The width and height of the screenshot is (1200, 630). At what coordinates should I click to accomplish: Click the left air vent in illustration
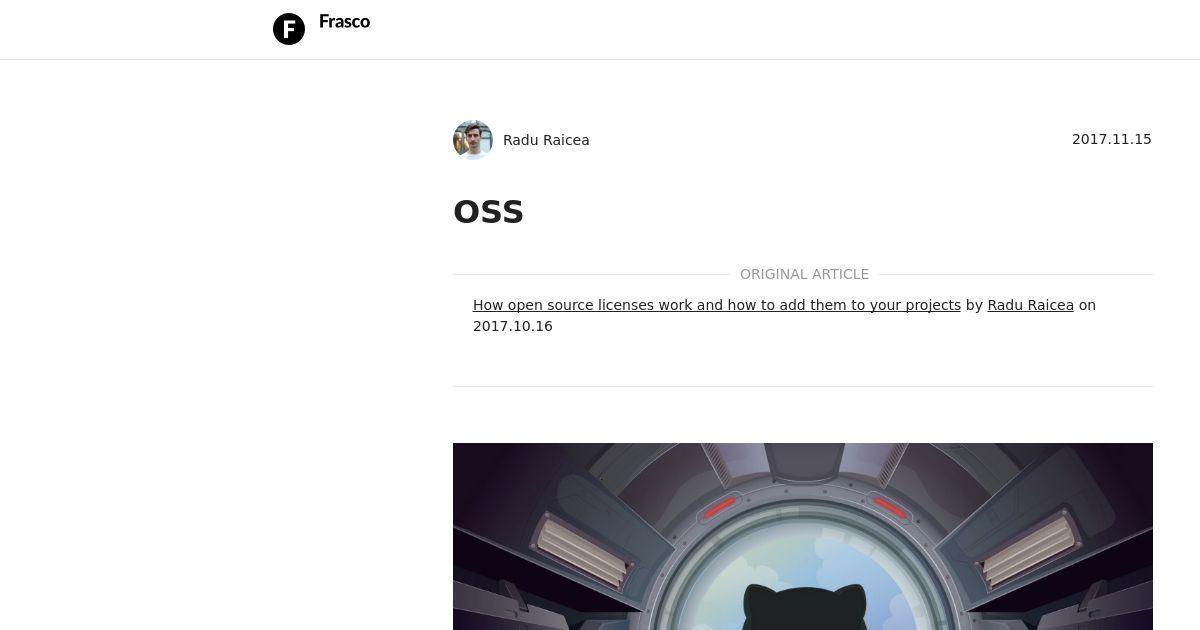click(582, 550)
